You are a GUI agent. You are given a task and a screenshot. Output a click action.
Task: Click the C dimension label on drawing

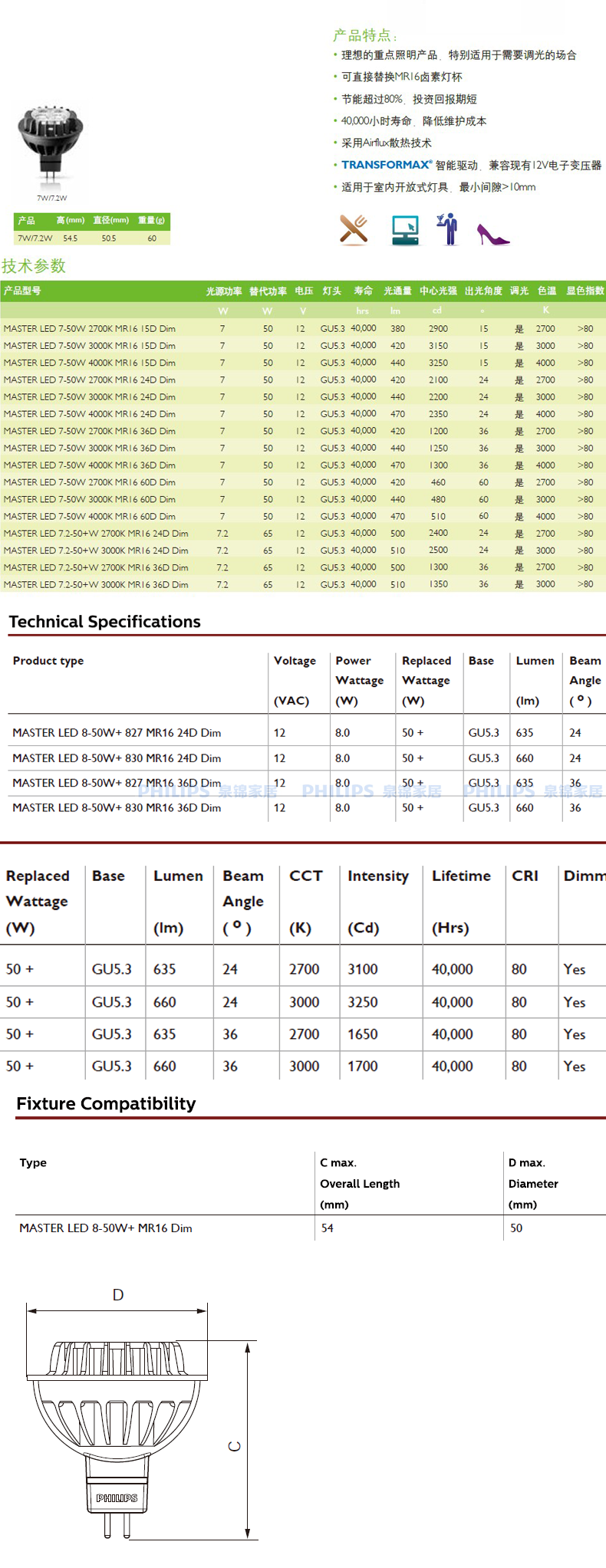[235, 1446]
